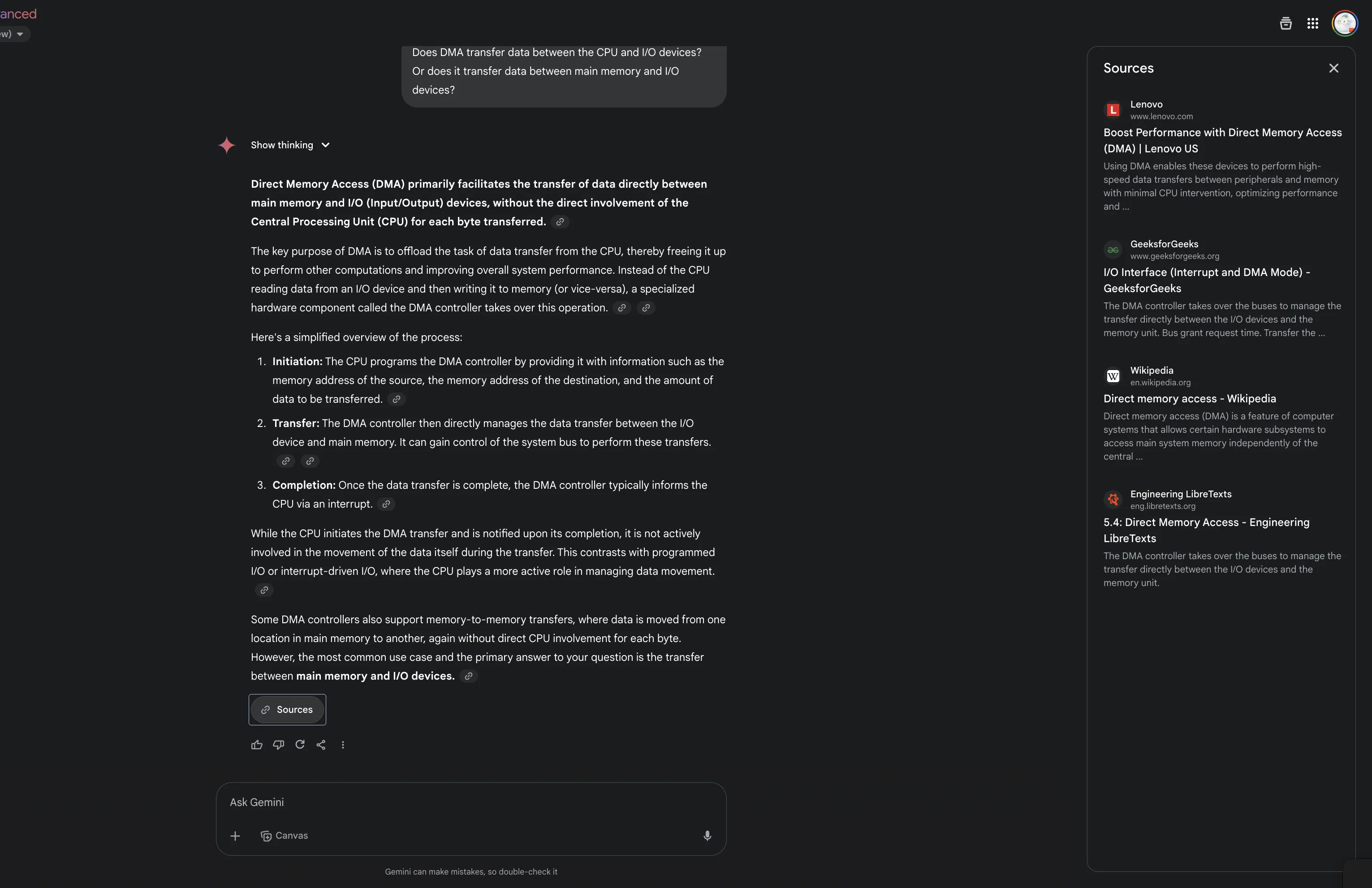Open the Engineering LibreTexts source link

pos(1206,530)
